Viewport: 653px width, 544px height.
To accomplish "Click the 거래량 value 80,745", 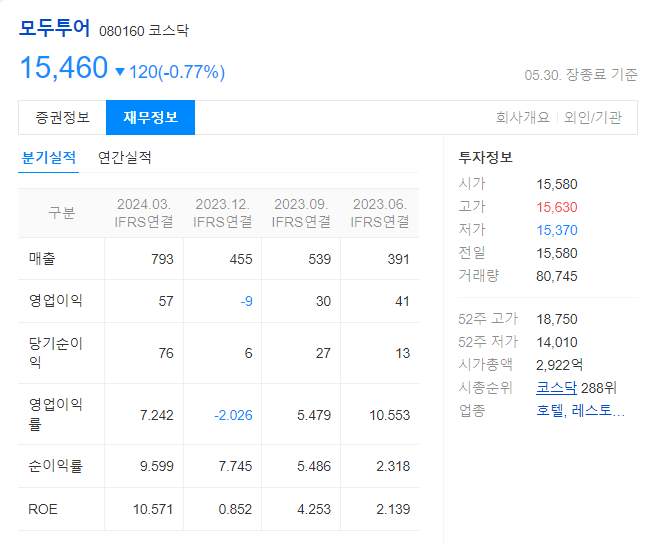I will (x=557, y=276).
